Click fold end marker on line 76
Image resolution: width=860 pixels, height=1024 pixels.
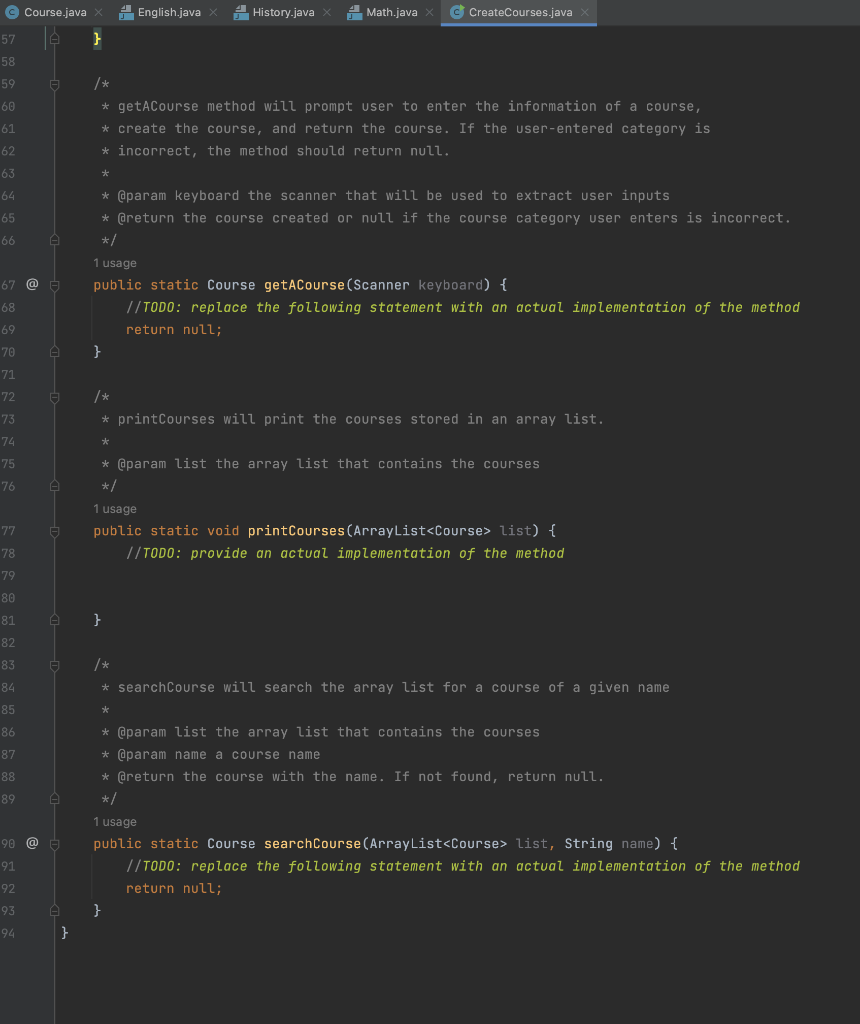click(x=55, y=487)
